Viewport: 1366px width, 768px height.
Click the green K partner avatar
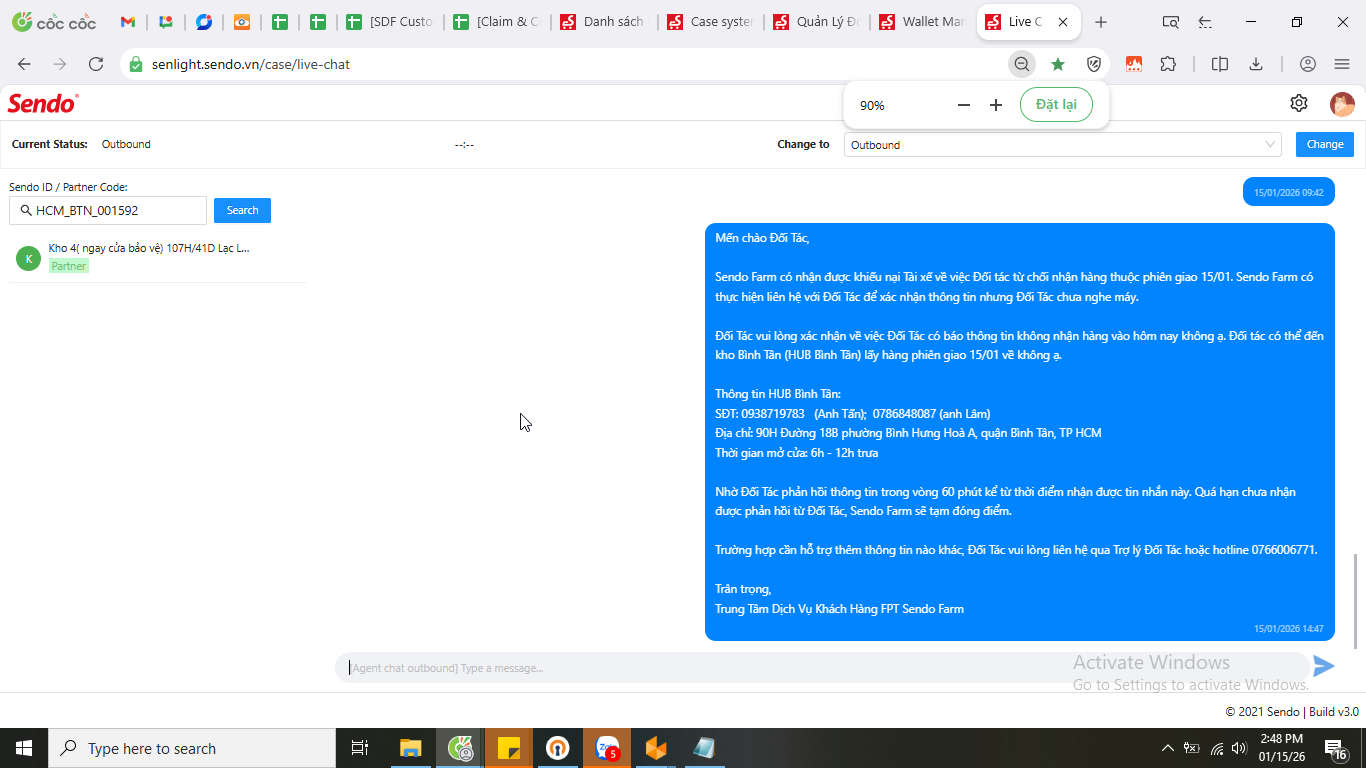click(x=28, y=259)
